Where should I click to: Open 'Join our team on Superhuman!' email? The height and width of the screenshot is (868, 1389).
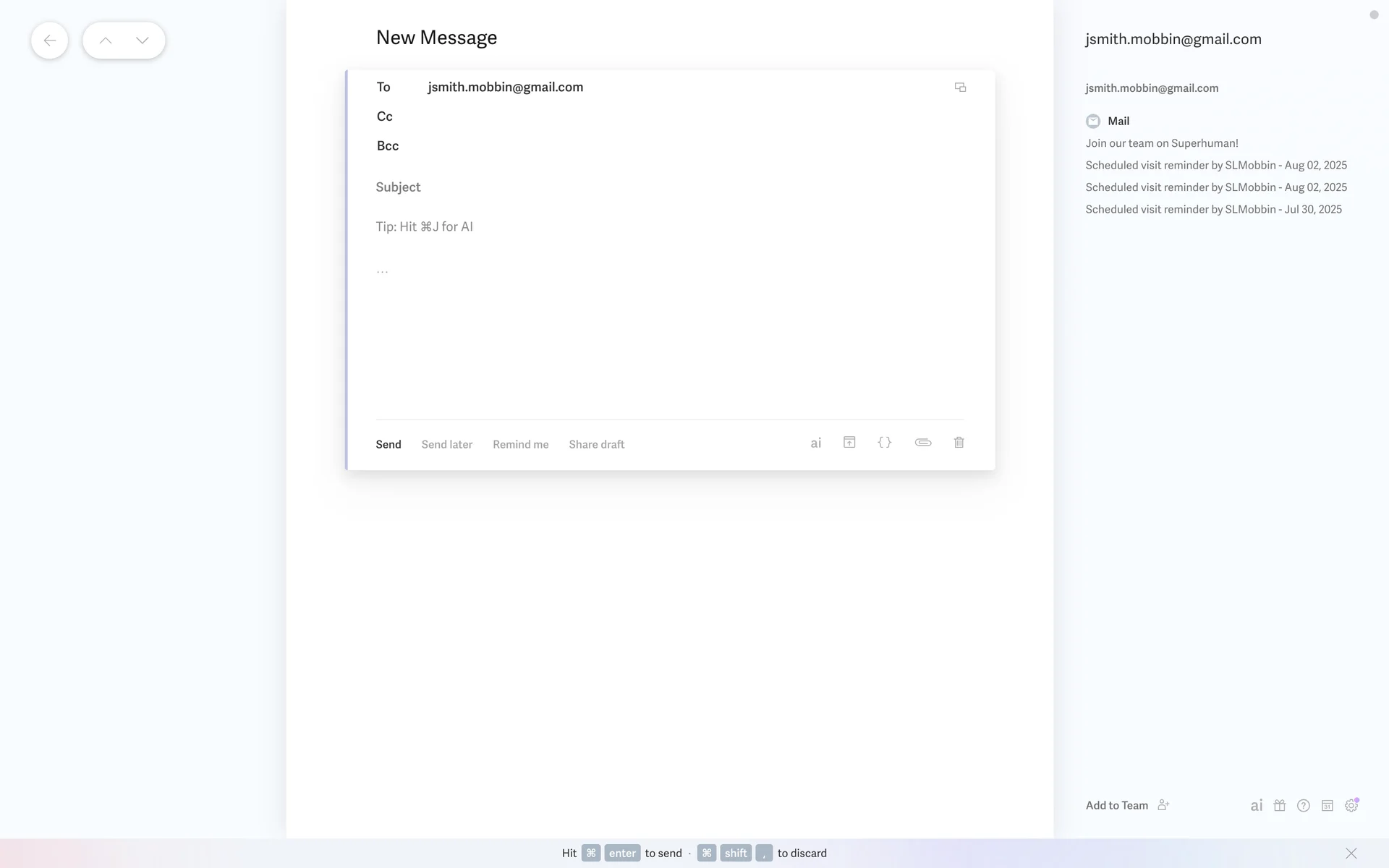click(x=1161, y=143)
